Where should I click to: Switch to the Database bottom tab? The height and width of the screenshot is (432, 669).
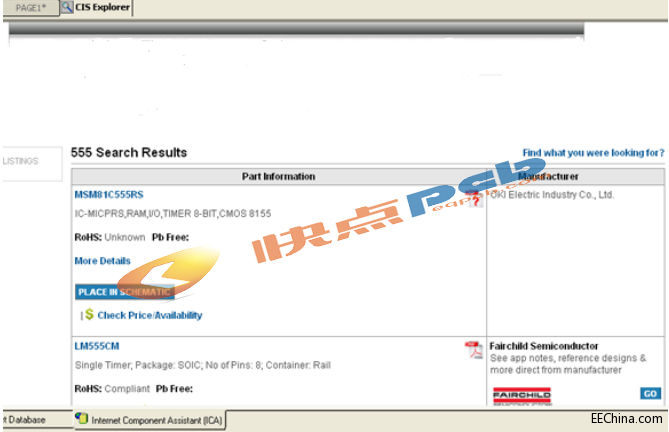(25, 420)
